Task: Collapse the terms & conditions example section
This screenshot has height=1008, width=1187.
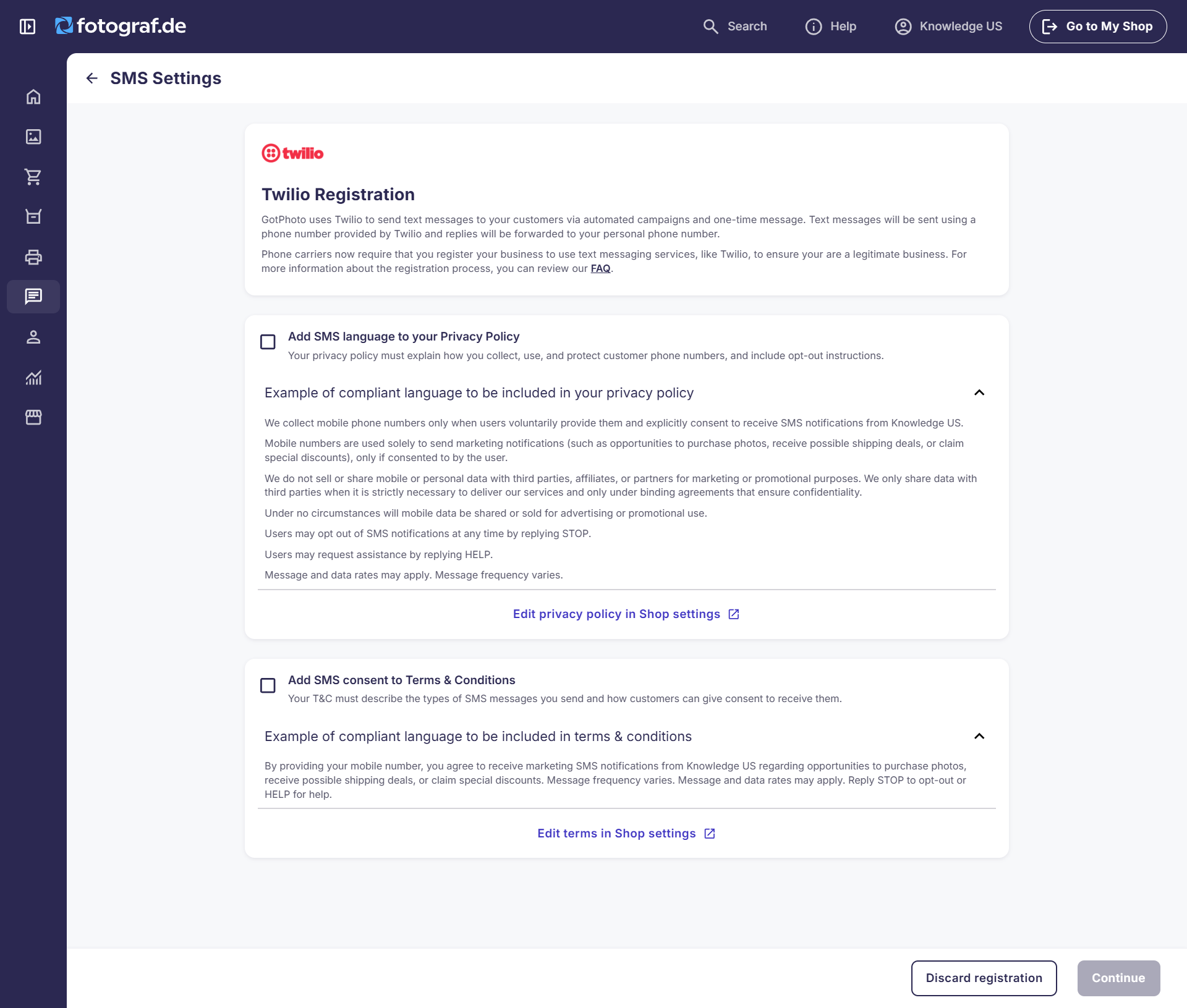Action: (979, 737)
